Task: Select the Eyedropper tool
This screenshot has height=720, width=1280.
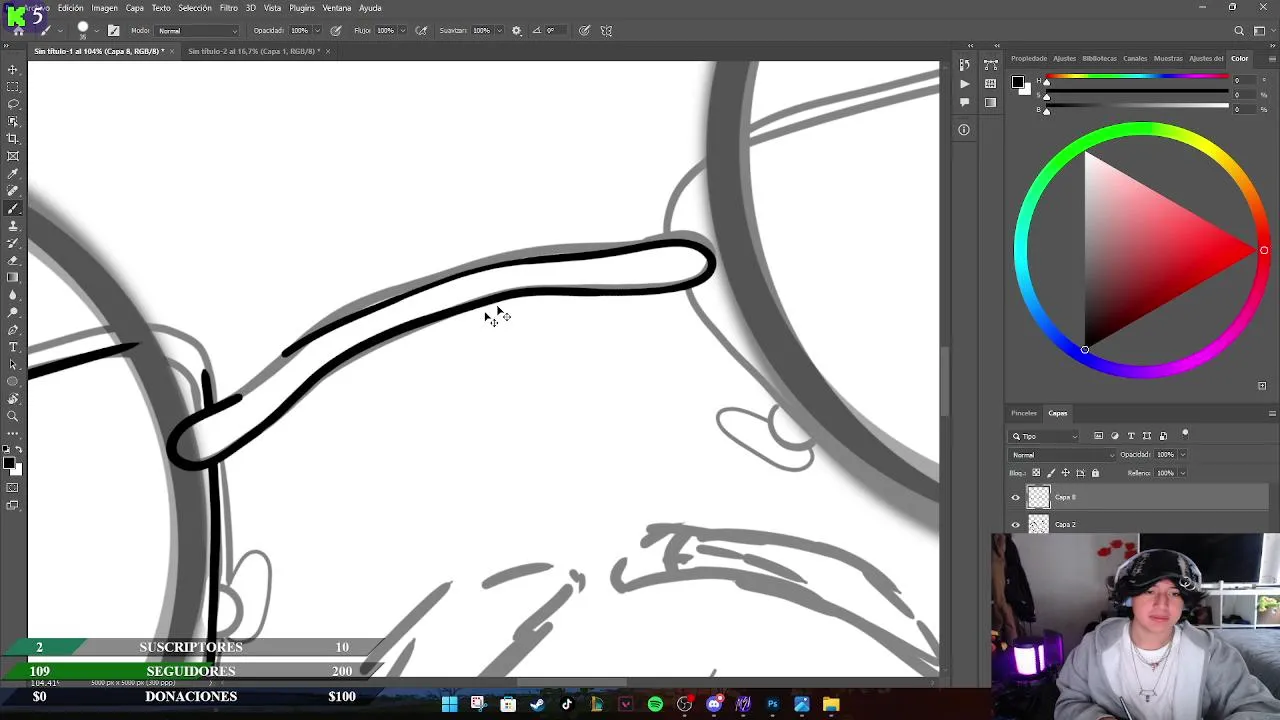Action: point(13,173)
